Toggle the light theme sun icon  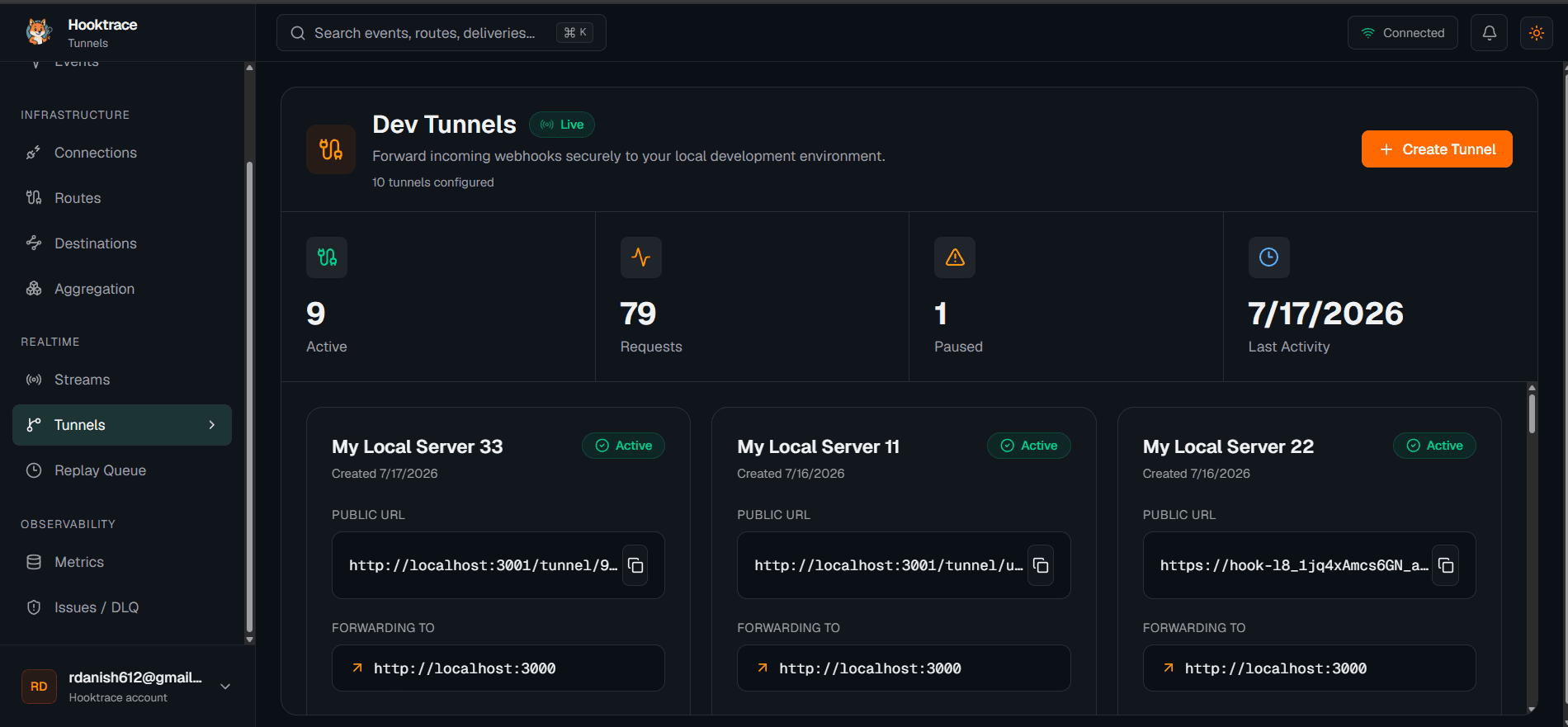(x=1536, y=33)
